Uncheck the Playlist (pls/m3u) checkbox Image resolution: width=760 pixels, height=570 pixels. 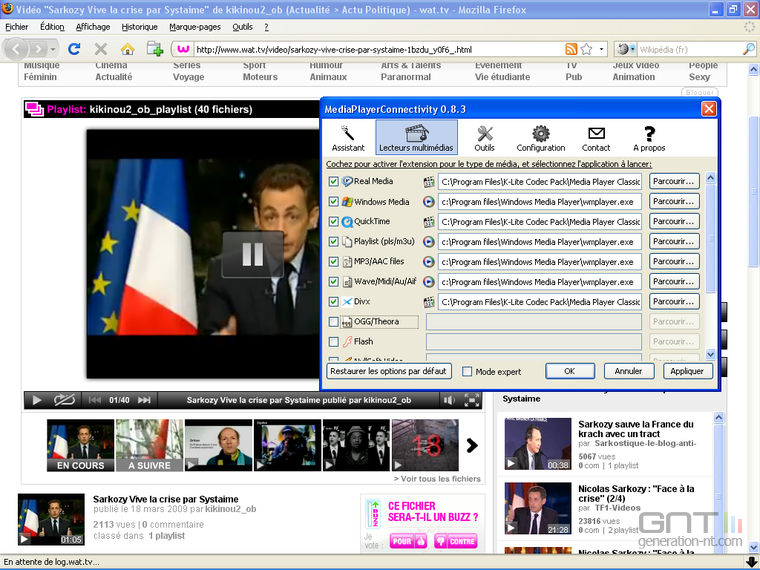[333, 241]
